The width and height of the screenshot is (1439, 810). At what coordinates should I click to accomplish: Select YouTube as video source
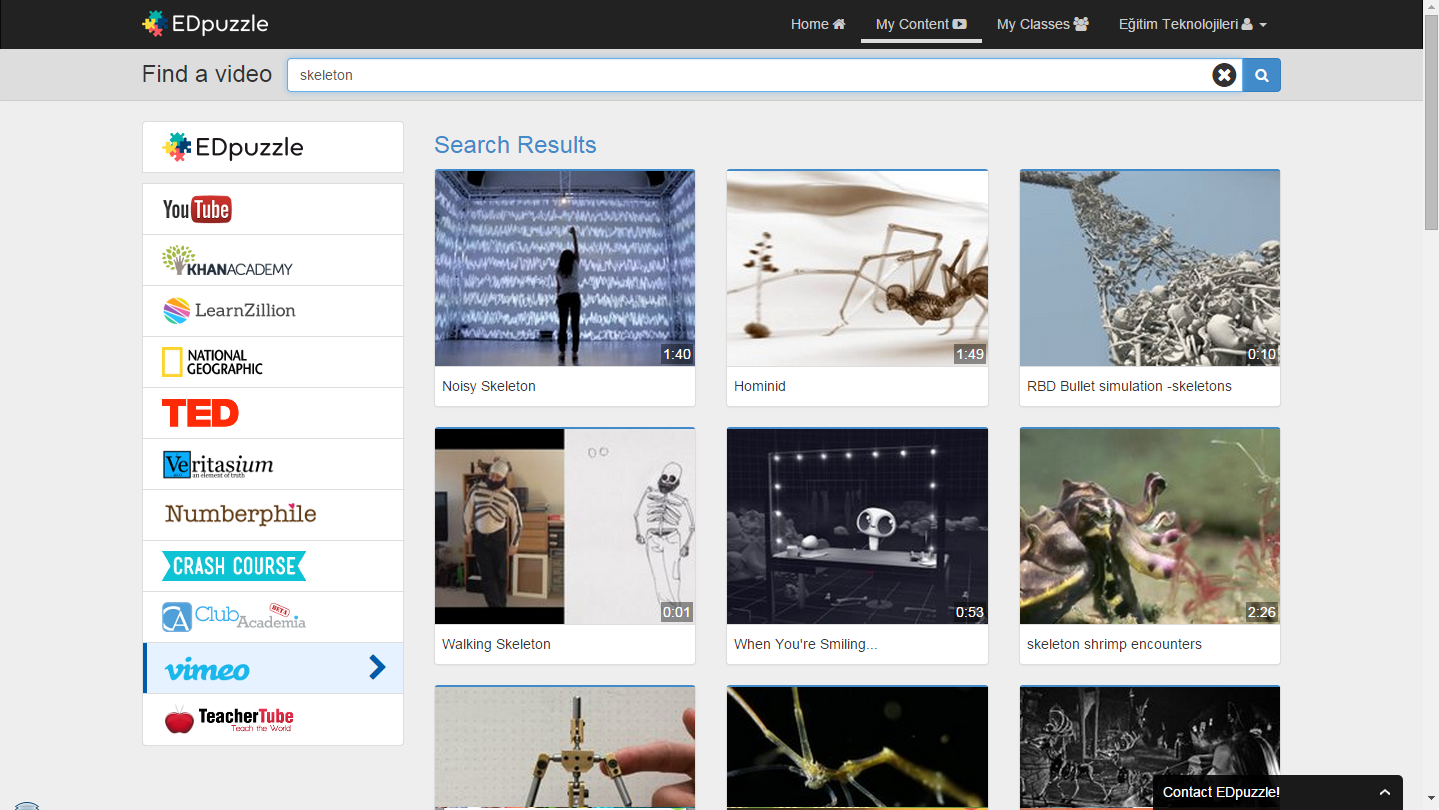click(273, 209)
